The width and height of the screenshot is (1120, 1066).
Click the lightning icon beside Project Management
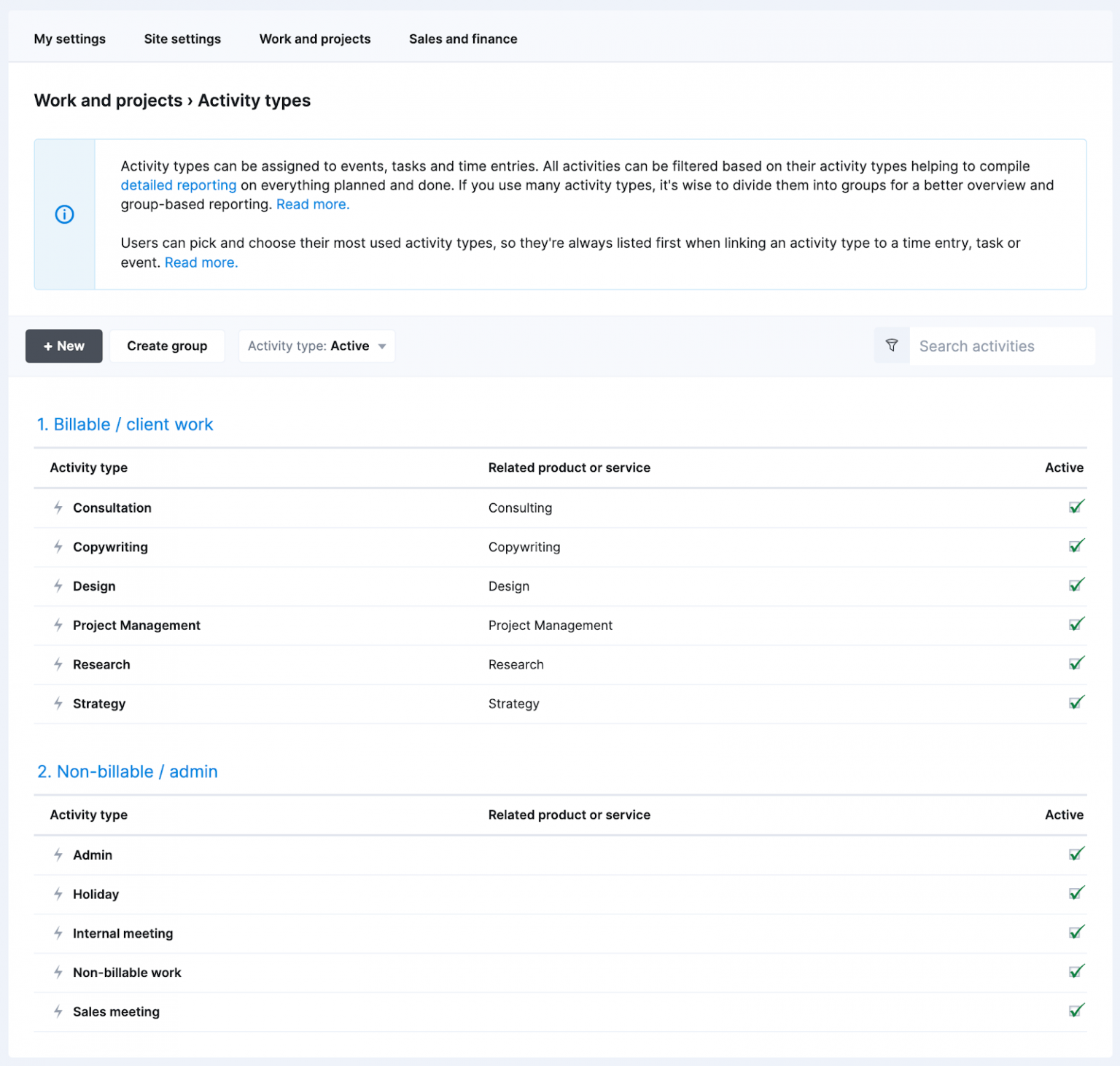[x=58, y=625]
